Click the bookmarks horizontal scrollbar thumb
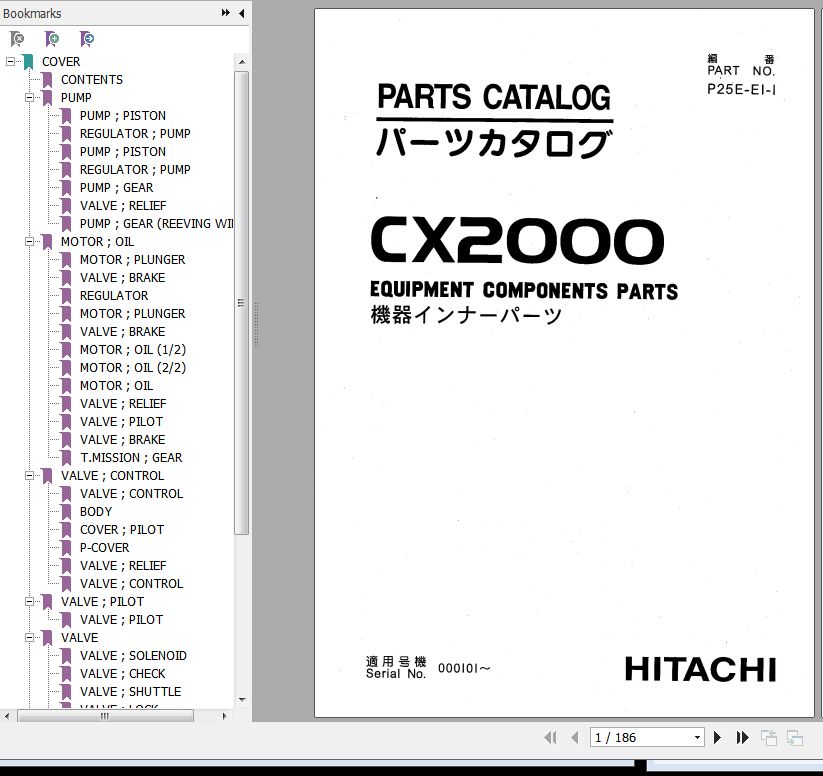This screenshot has width=823, height=776. coord(105,716)
